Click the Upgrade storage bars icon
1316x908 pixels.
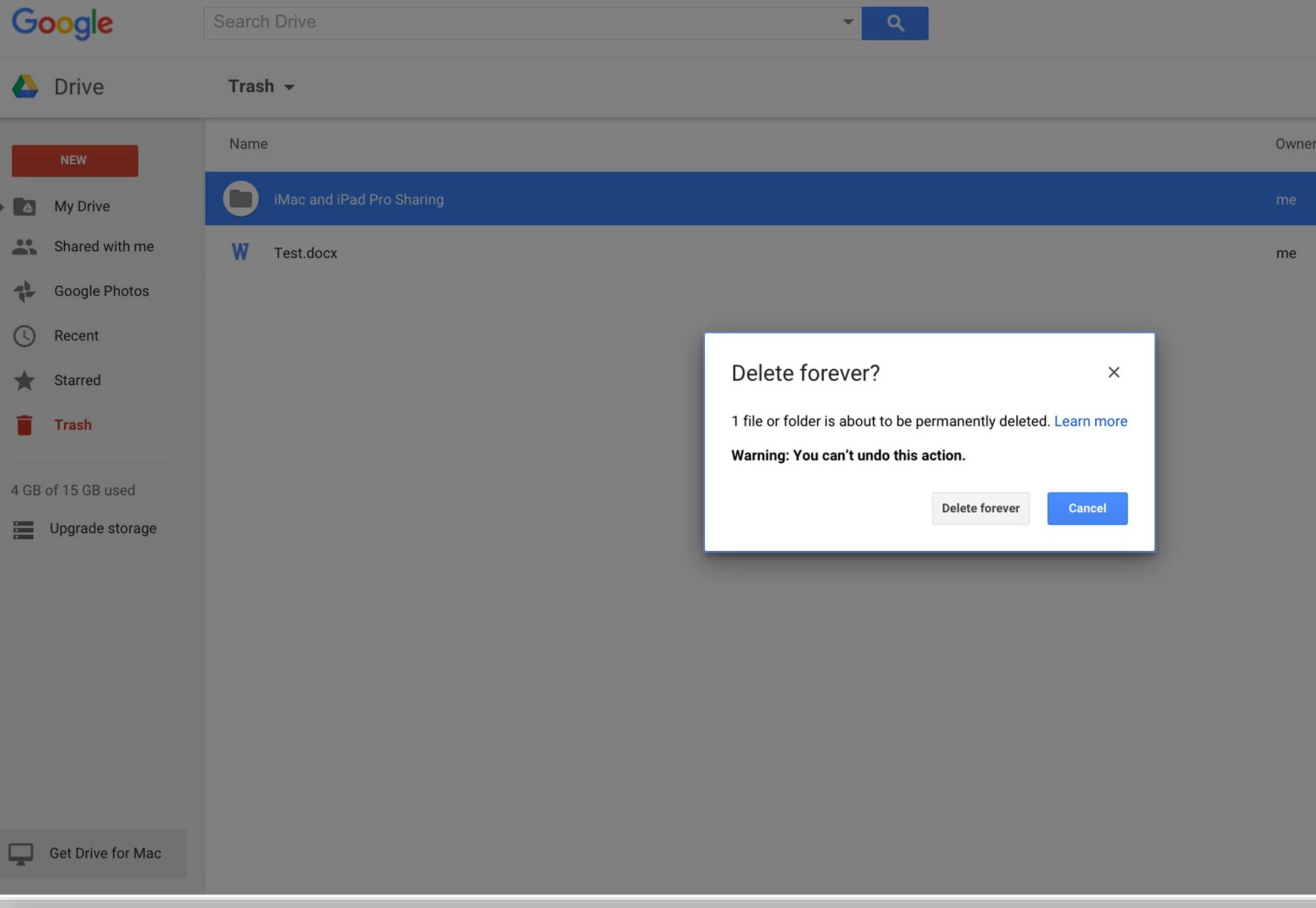23,529
